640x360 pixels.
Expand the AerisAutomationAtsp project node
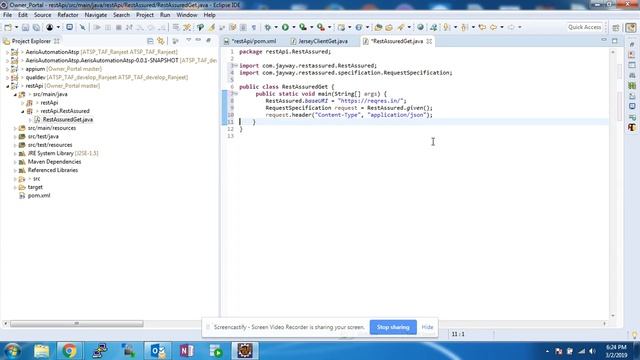(7, 52)
